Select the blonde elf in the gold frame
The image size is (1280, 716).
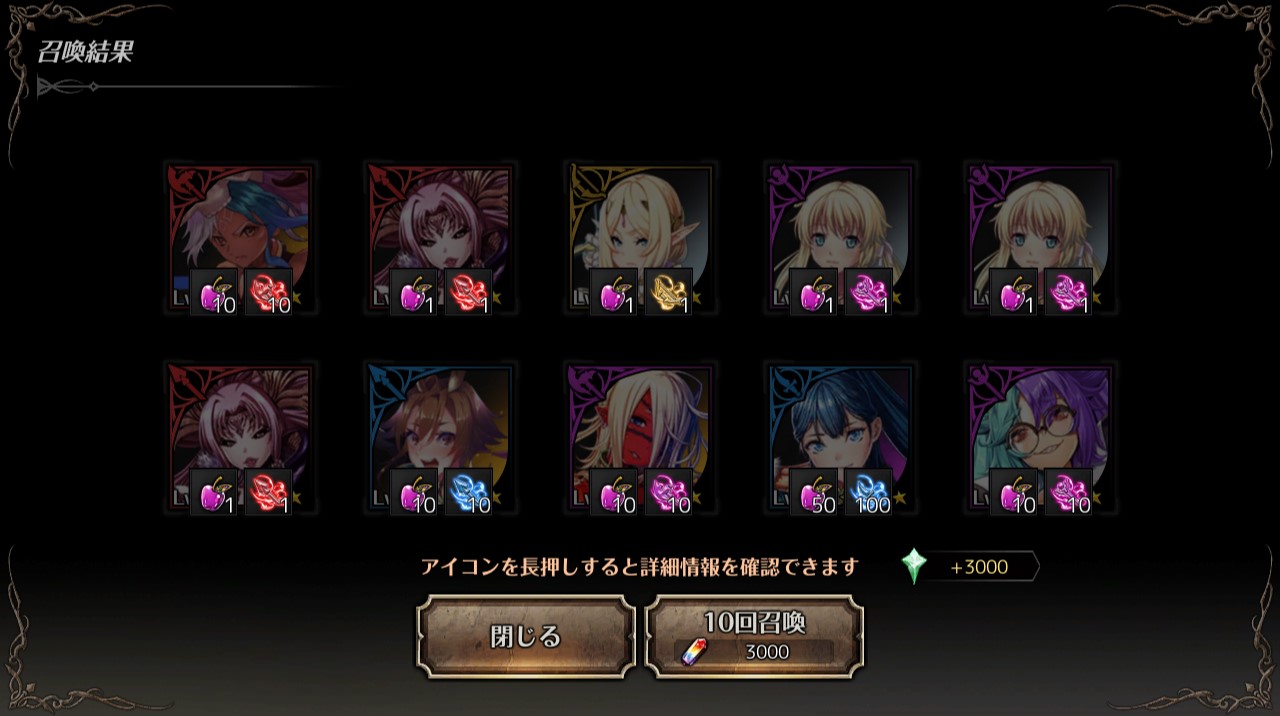[640, 238]
